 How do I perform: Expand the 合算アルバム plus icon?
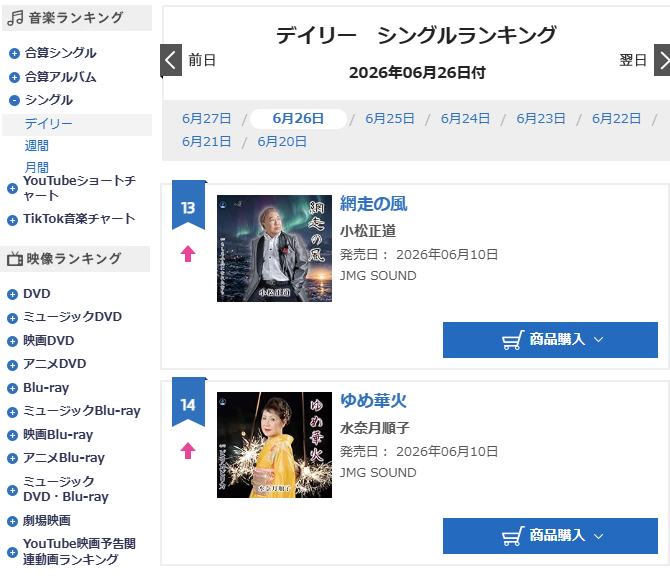[14, 77]
